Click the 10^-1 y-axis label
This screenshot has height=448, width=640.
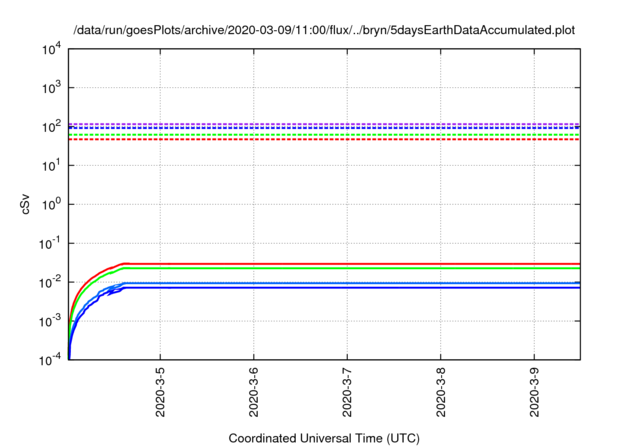click(50, 244)
